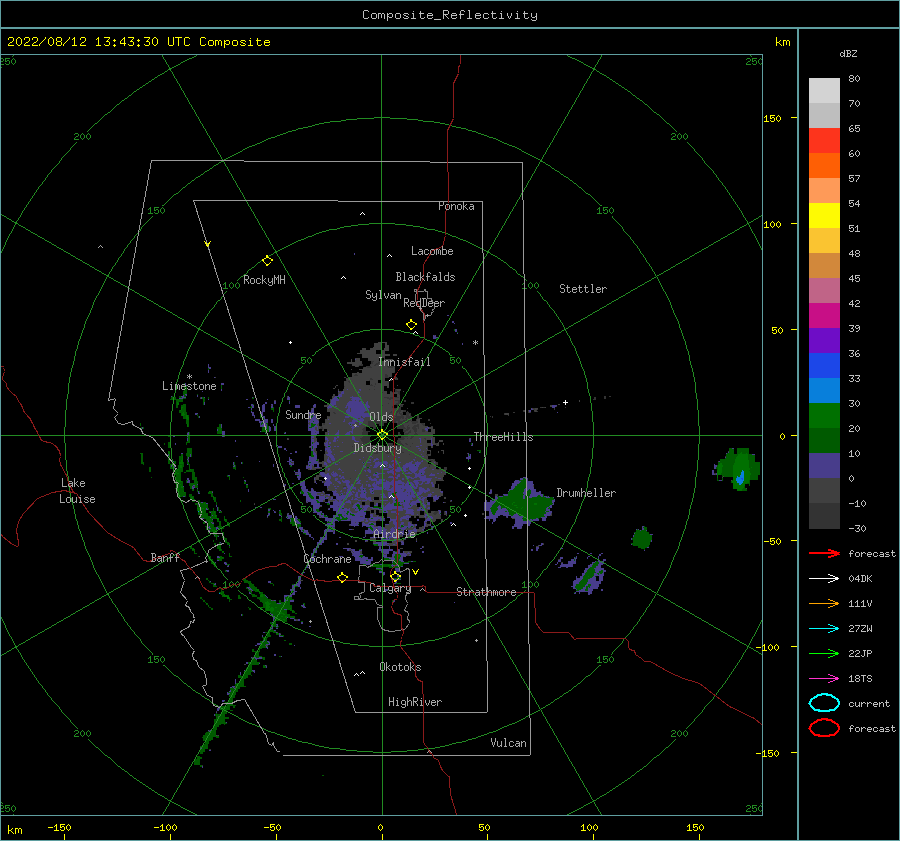
Task: Click the dBZ legend heading
Action: point(848,53)
